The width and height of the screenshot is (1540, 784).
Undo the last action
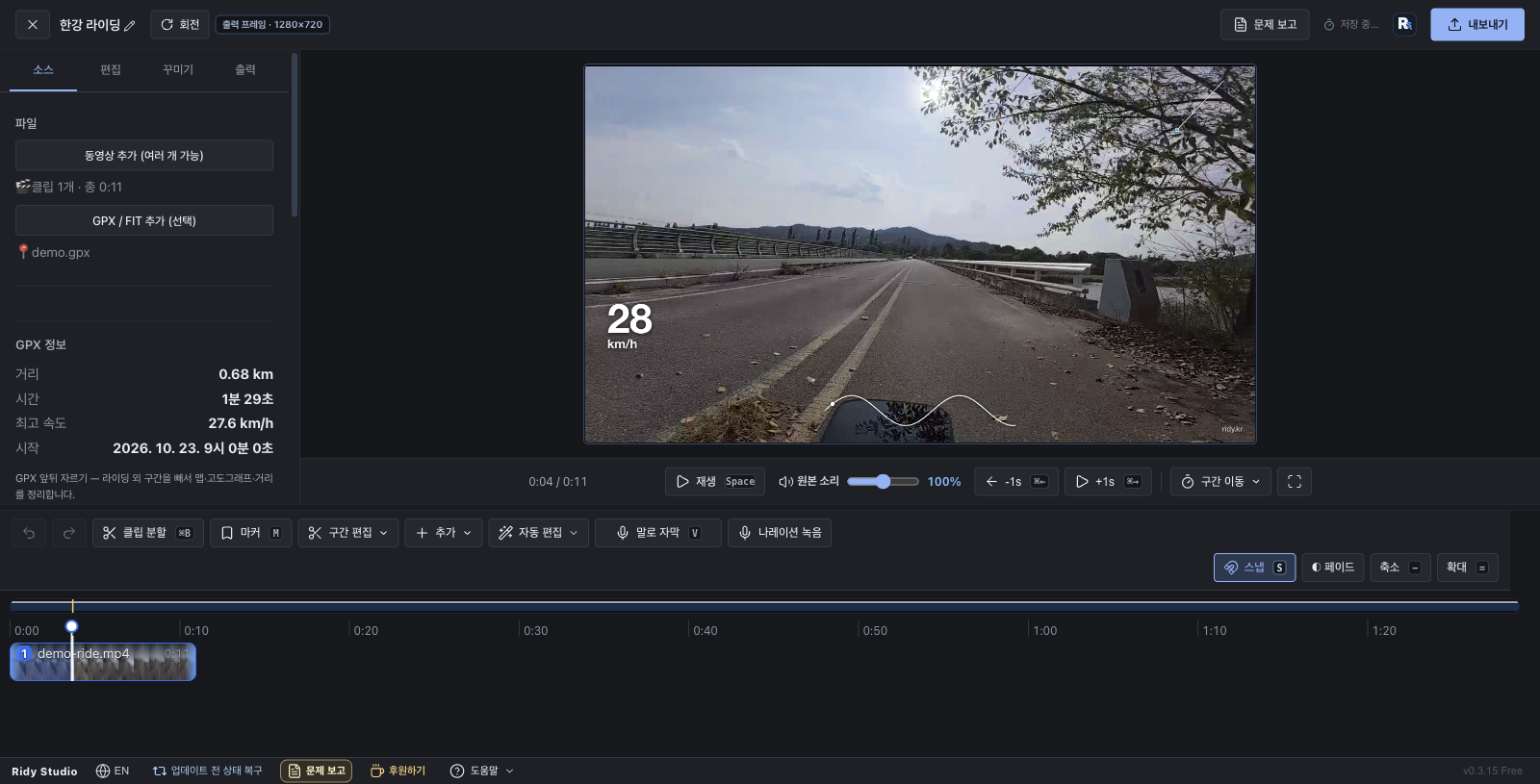pos(29,533)
